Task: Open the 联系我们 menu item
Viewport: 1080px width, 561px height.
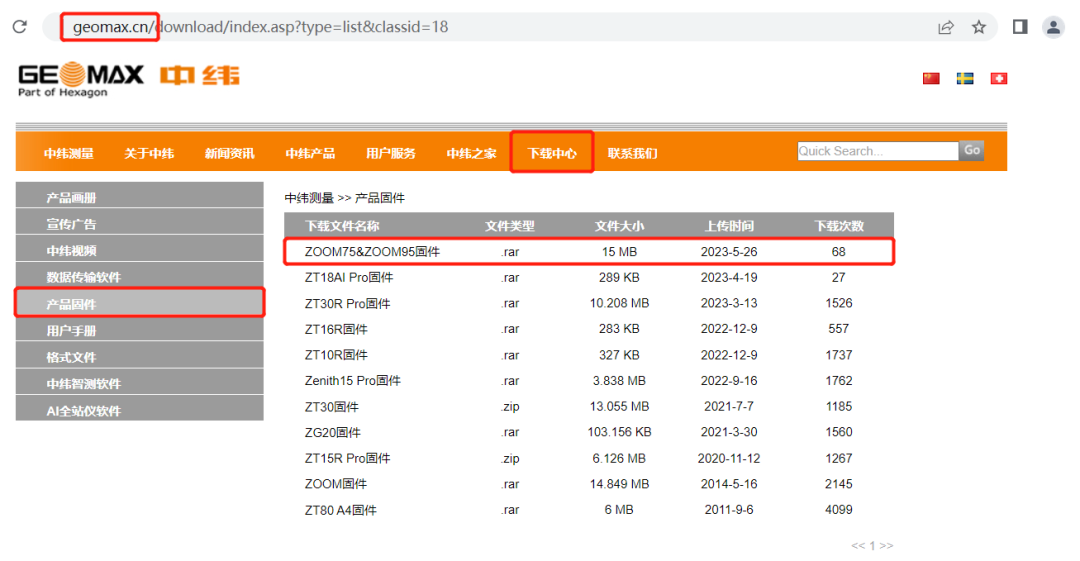Action: point(632,153)
